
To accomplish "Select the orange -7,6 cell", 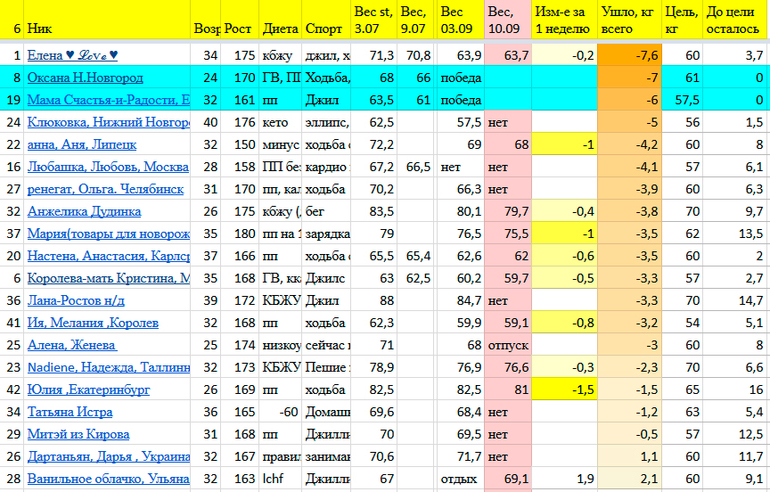I will tap(629, 55).
